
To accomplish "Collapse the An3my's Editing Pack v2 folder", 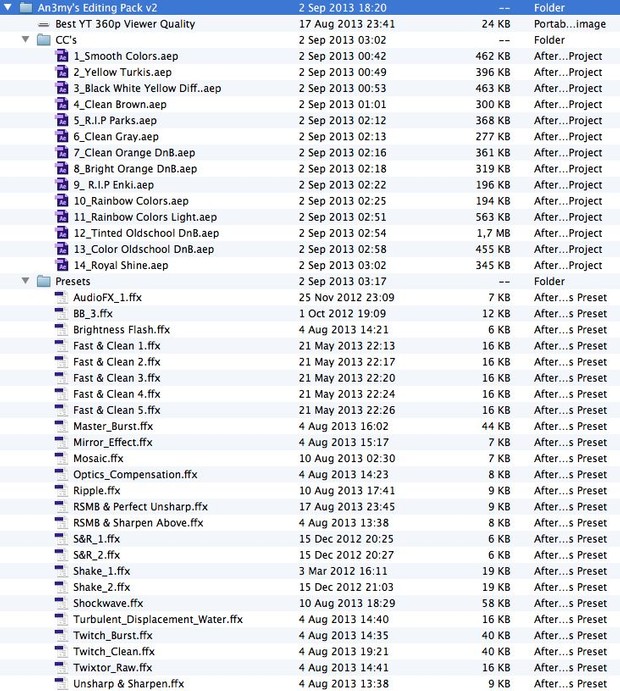I will [7, 7].
